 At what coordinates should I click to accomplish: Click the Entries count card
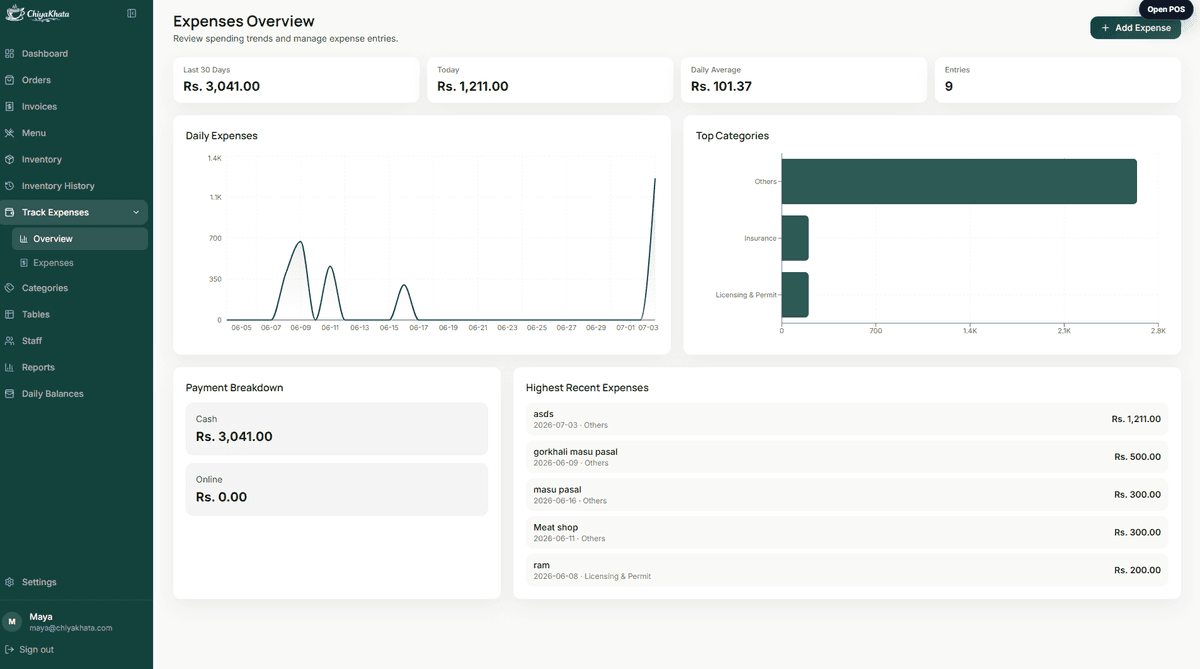(x=1058, y=80)
